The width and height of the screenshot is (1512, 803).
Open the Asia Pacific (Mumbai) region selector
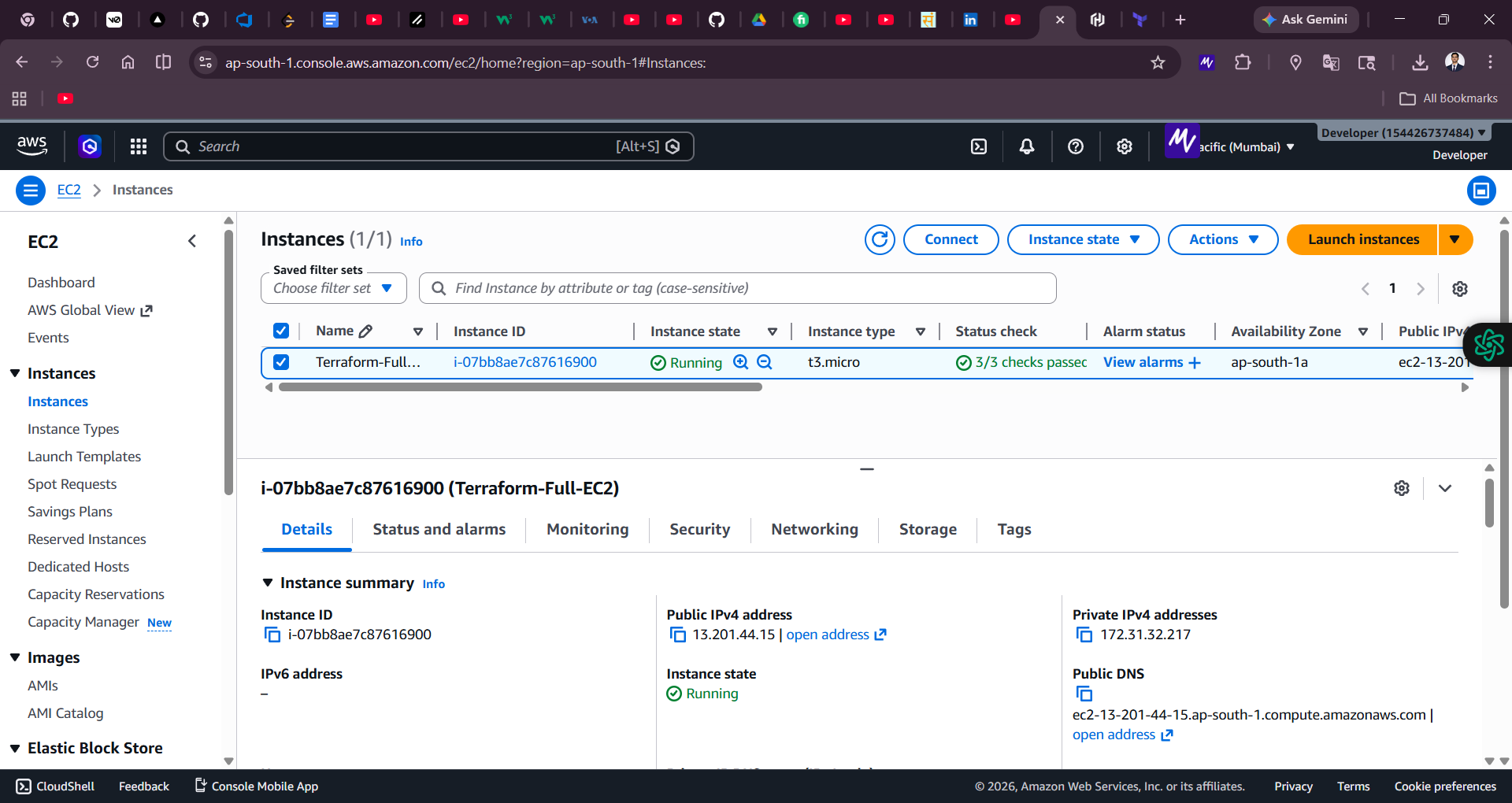tap(1247, 147)
